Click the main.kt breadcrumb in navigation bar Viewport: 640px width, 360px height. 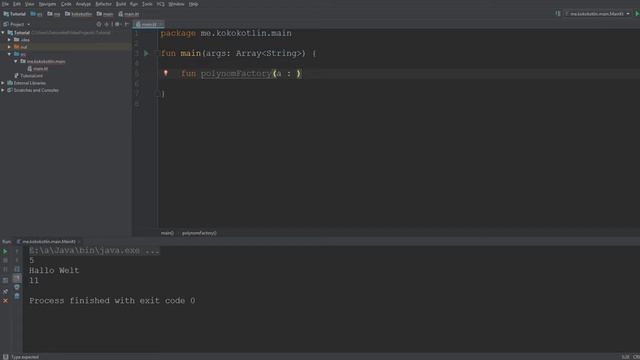129,14
